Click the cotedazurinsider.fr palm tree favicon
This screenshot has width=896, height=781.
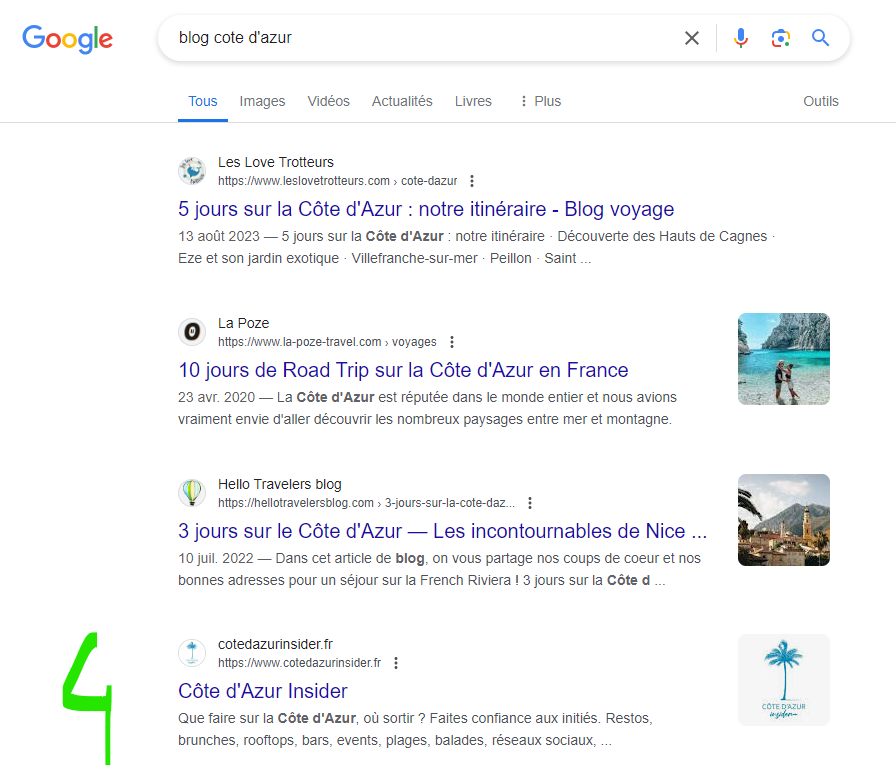[x=192, y=653]
